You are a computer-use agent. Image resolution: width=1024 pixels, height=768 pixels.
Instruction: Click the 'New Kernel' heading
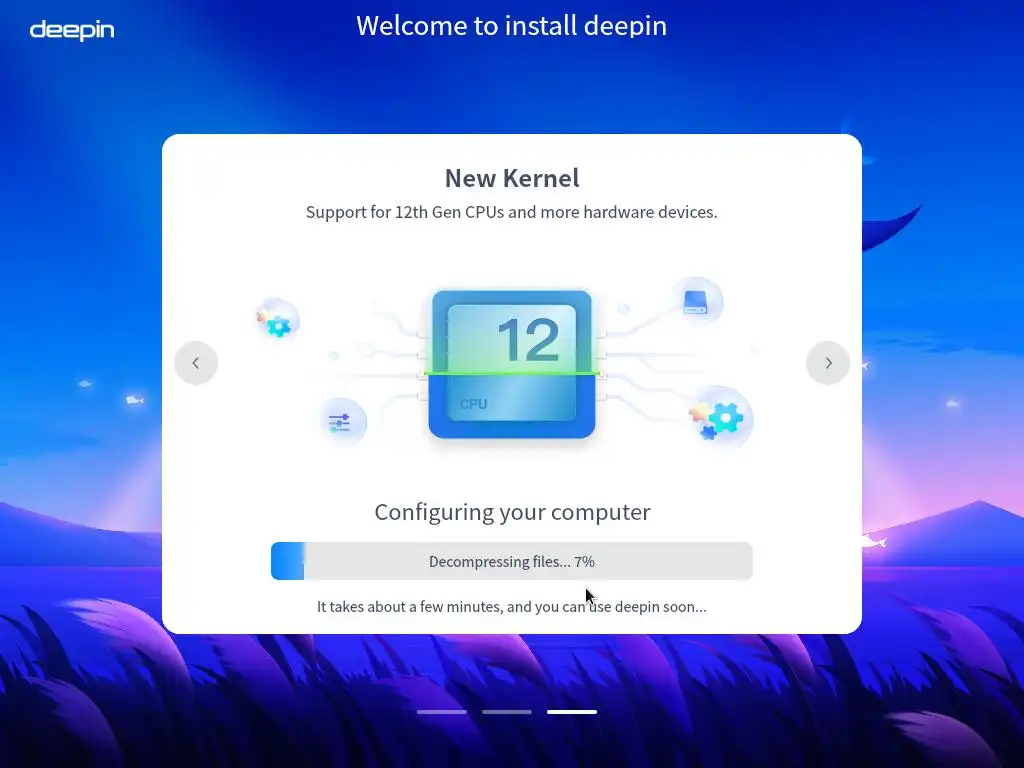pyautogui.click(x=512, y=178)
